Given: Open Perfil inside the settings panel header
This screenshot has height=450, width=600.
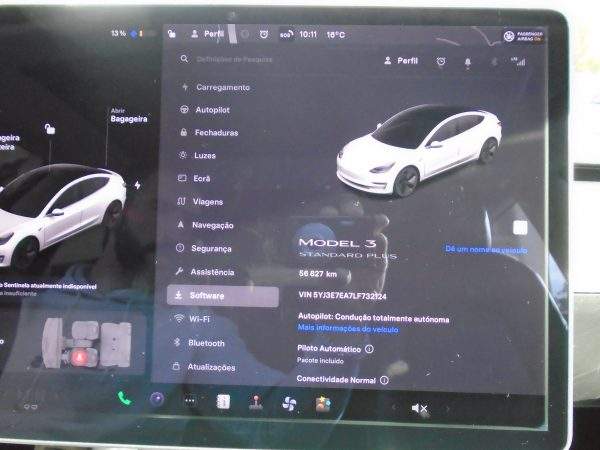Looking at the screenshot, I should (401, 60).
